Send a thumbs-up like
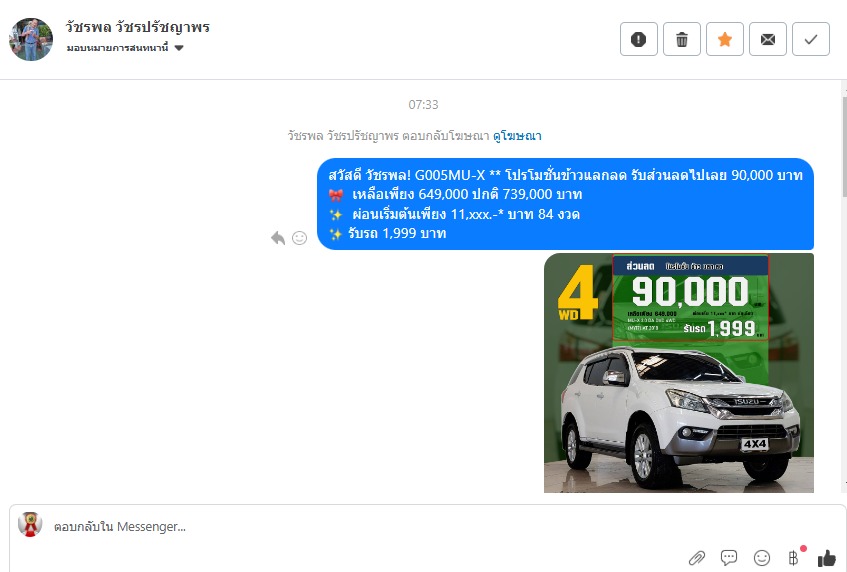Image resolution: width=847 pixels, height=572 pixels. tap(826, 558)
